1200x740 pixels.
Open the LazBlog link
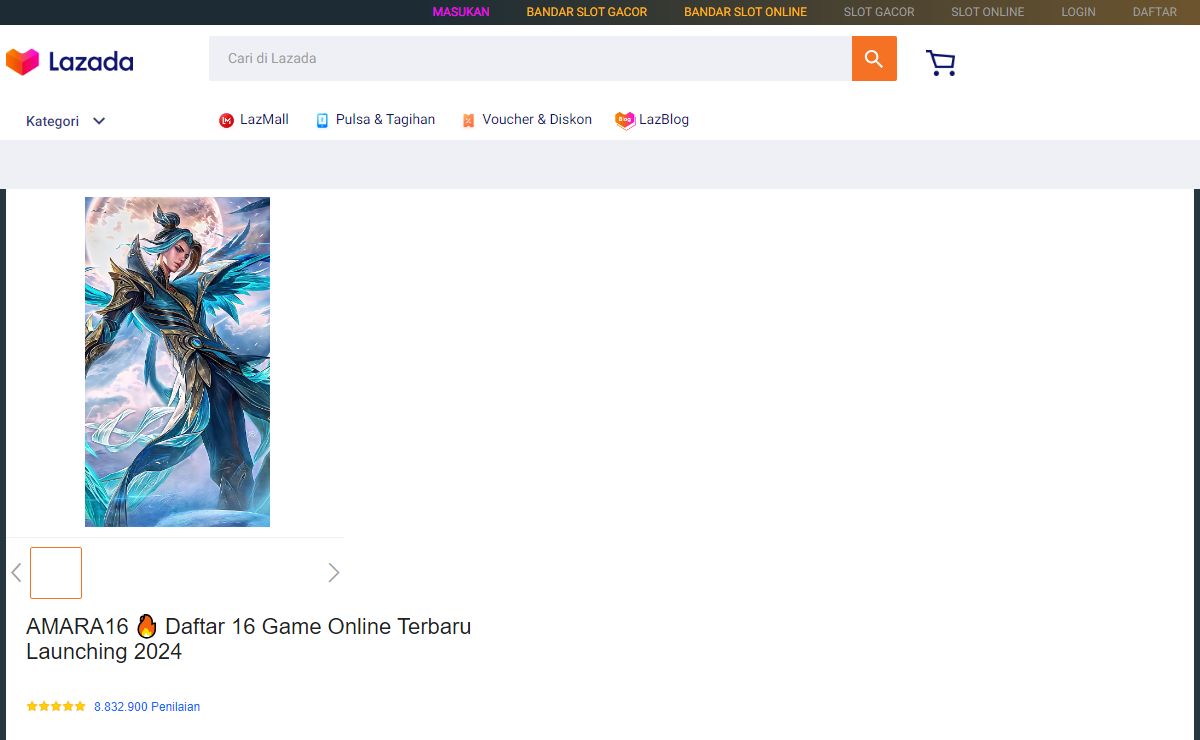[664, 120]
